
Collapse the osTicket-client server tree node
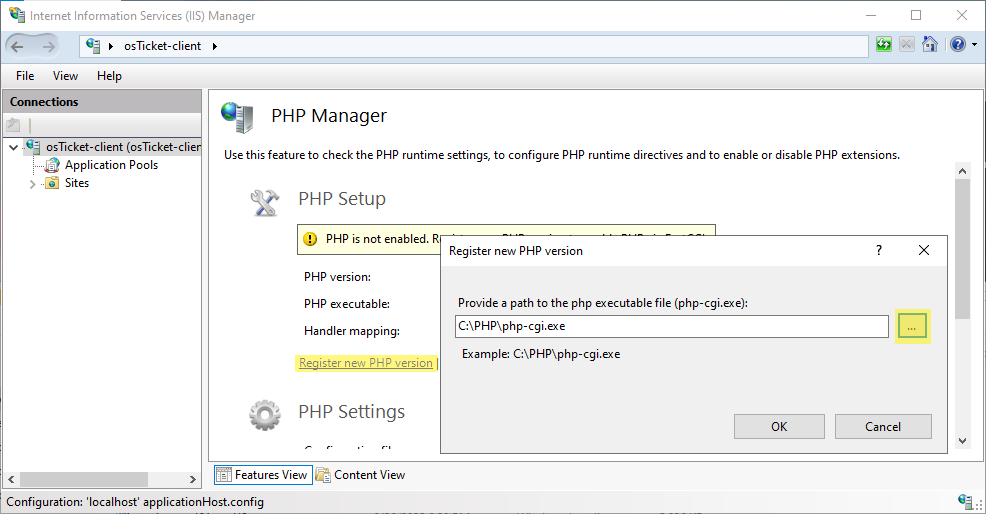pyautogui.click(x=13, y=147)
